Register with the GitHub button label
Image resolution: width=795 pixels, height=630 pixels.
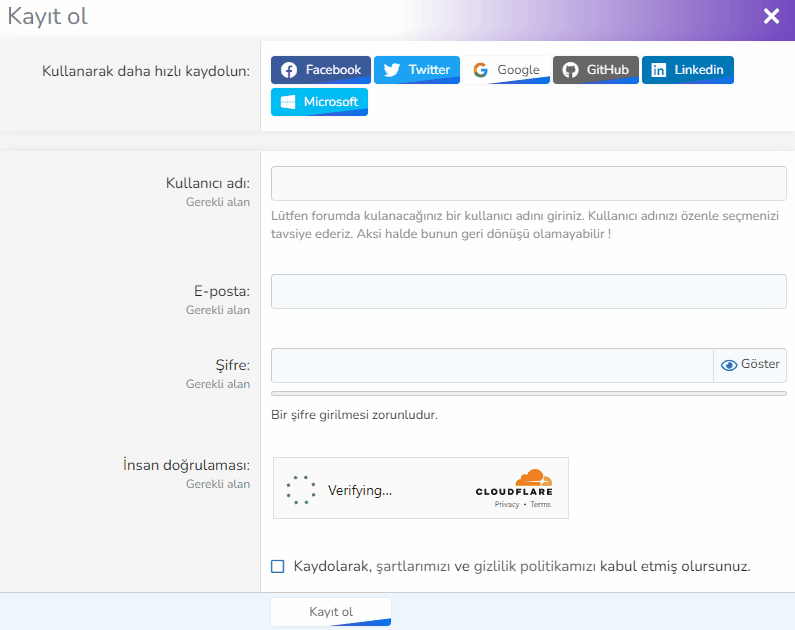607,70
